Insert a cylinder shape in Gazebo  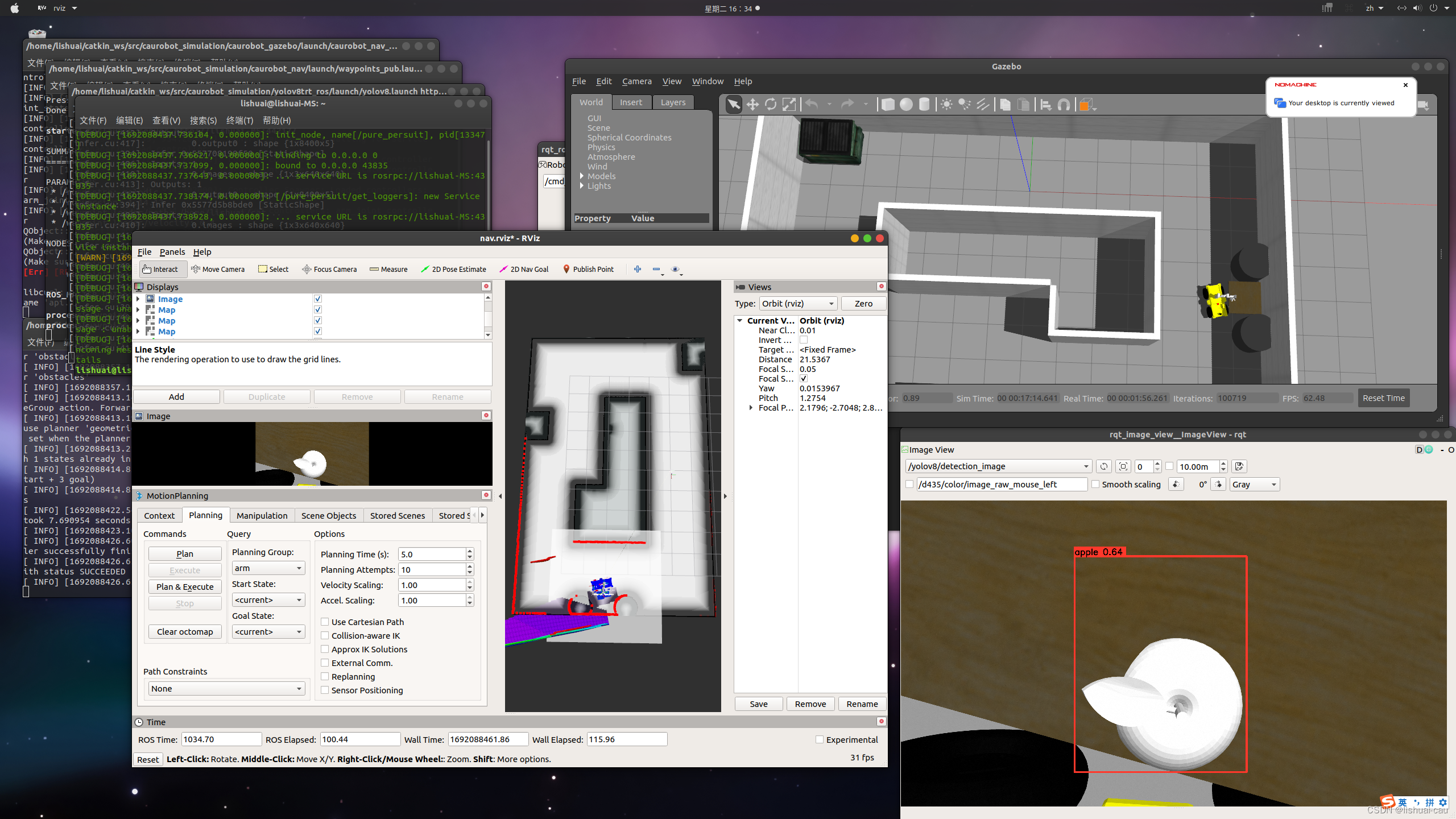tap(924, 105)
